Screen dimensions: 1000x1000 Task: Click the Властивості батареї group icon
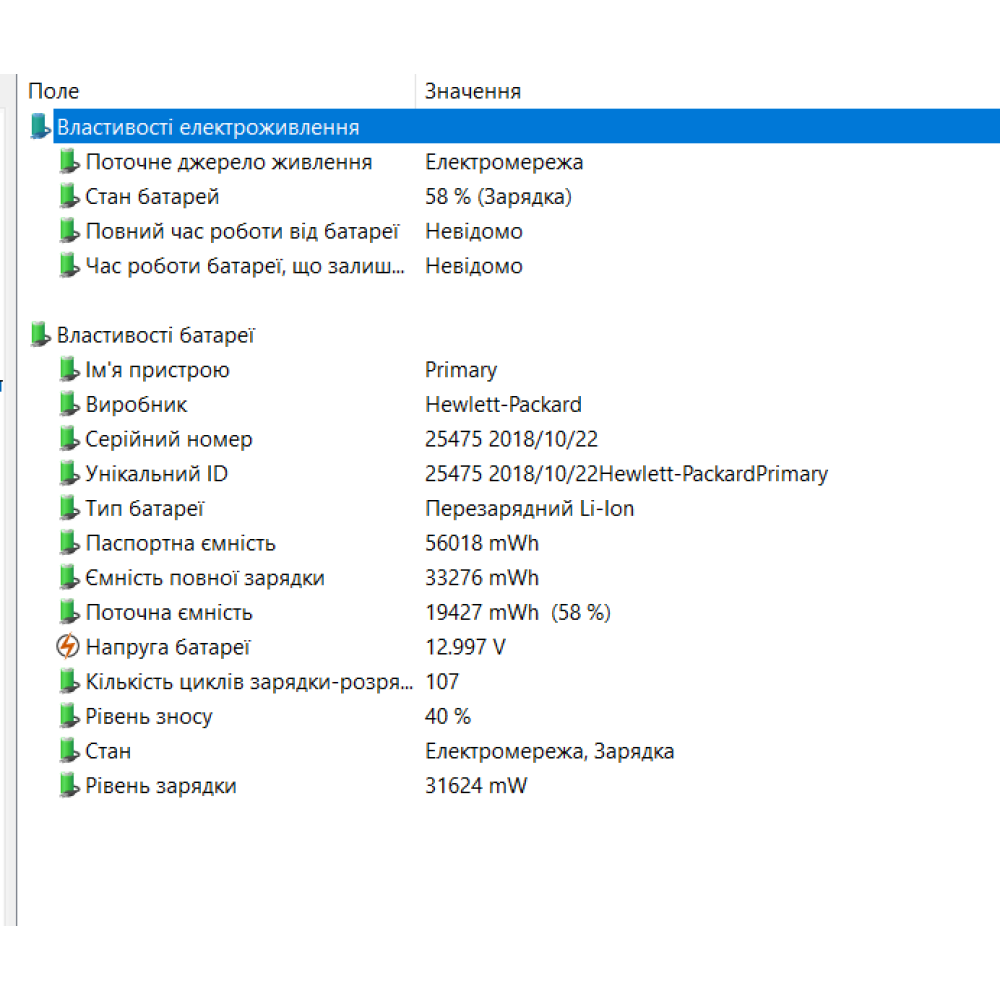(40, 335)
